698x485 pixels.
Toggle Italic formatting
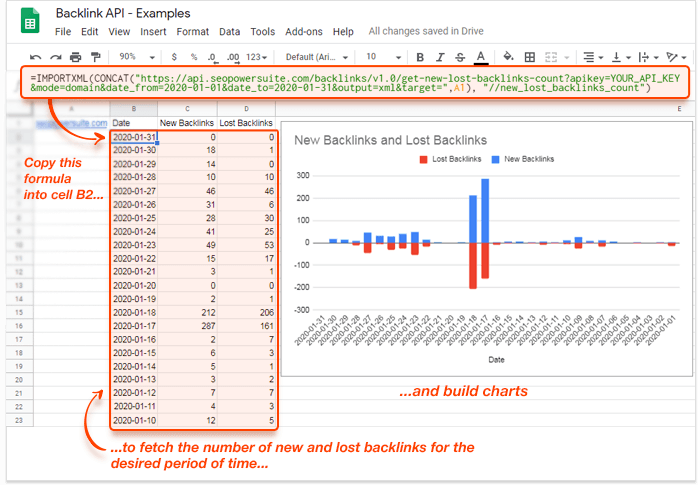pyautogui.click(x=440, y=57)
